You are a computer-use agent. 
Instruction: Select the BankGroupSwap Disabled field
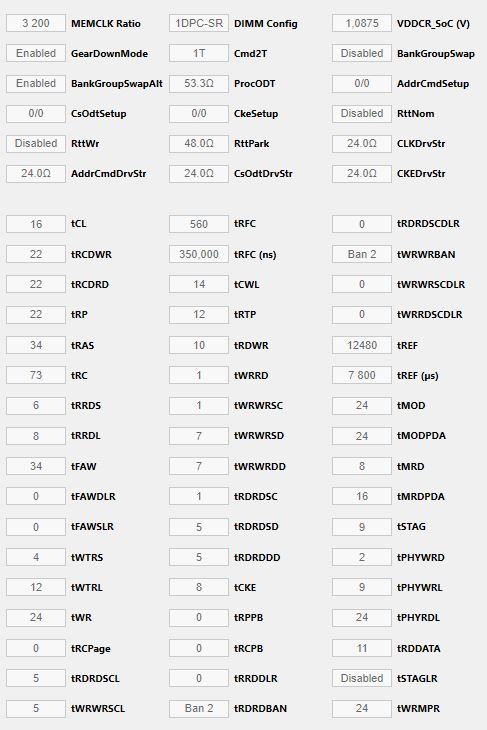[362, 53]
